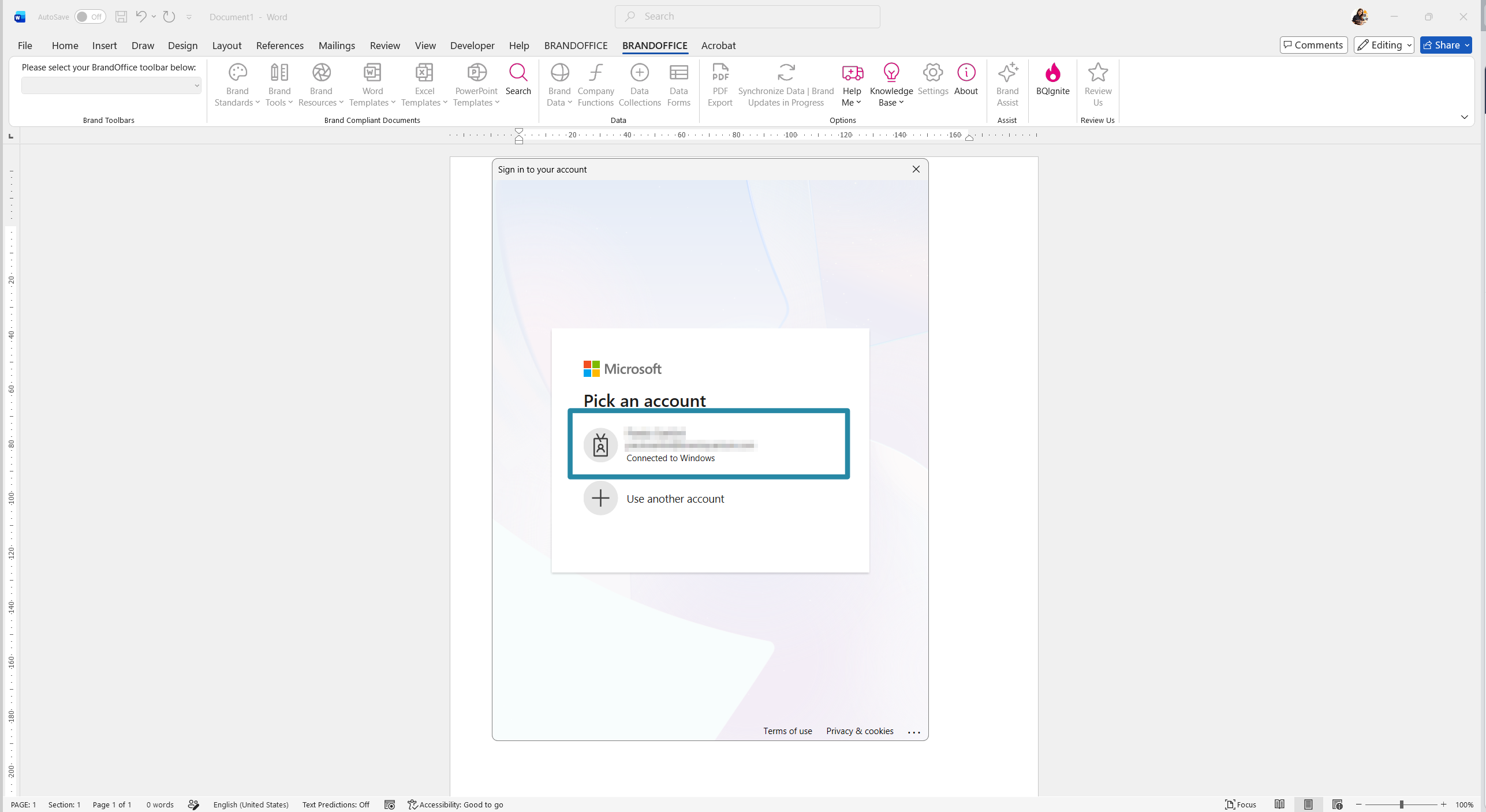Click the BrandOffice Search magnifier icon
Screen dimensions: 1486x812
(x=518, y=73)
